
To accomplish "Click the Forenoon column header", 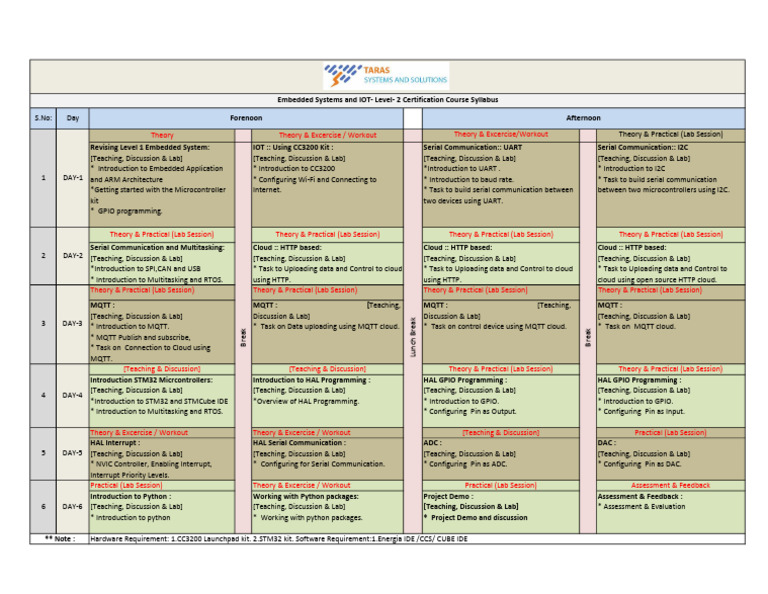I will click(x=245, y=118).
